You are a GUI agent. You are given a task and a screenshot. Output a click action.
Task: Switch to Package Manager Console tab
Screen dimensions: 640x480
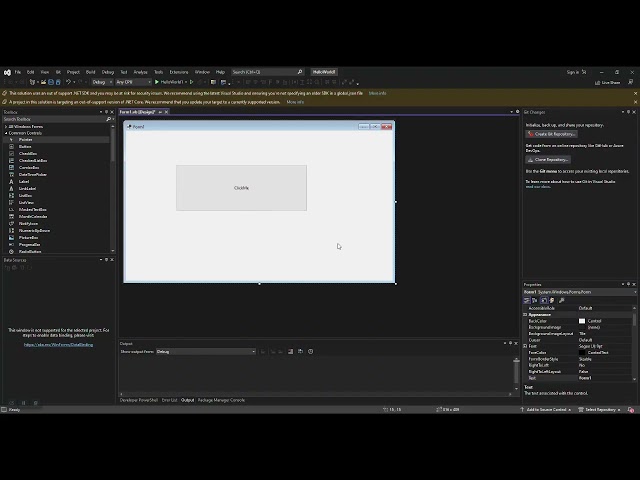pos(221,400)
